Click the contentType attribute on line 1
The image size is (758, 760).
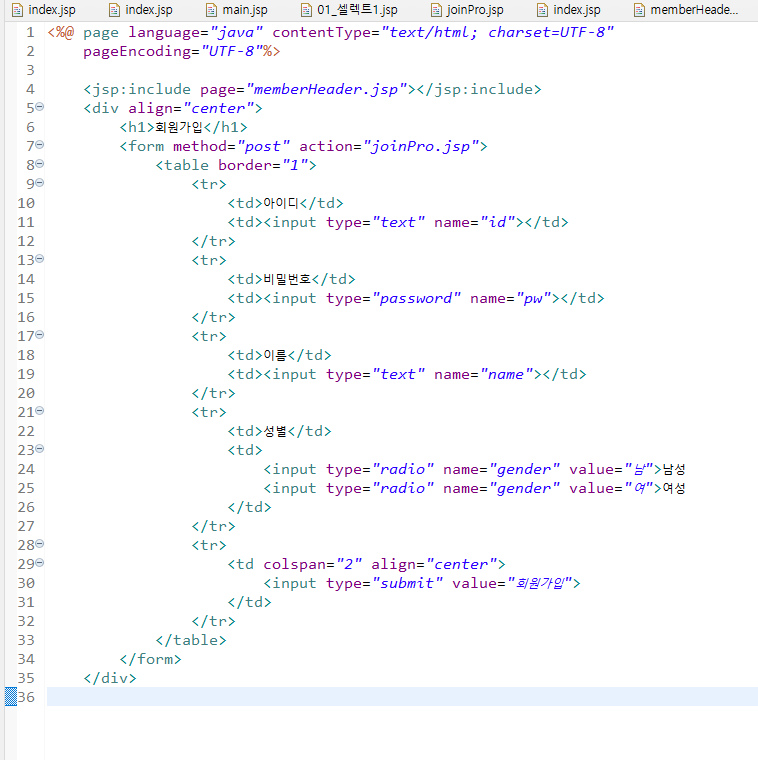[442, 32]
